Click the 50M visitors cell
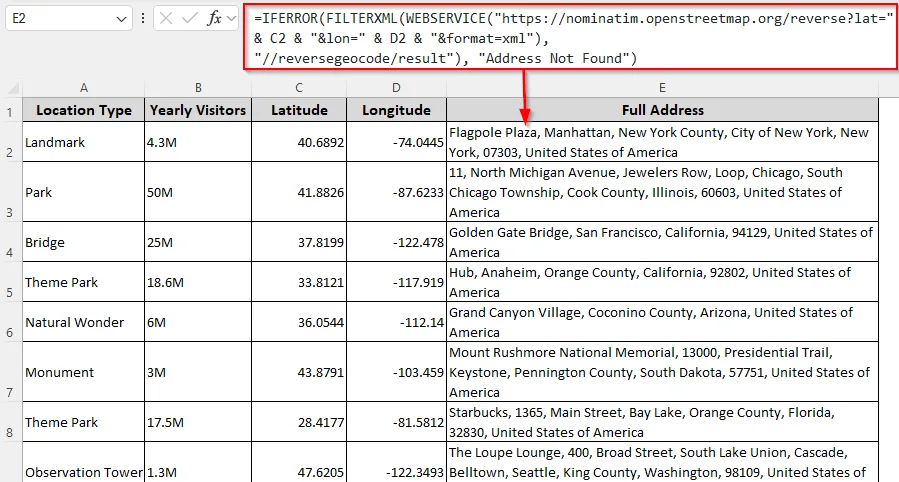The width and height of the screenshot is (899, 482). (x=198, y=191)
